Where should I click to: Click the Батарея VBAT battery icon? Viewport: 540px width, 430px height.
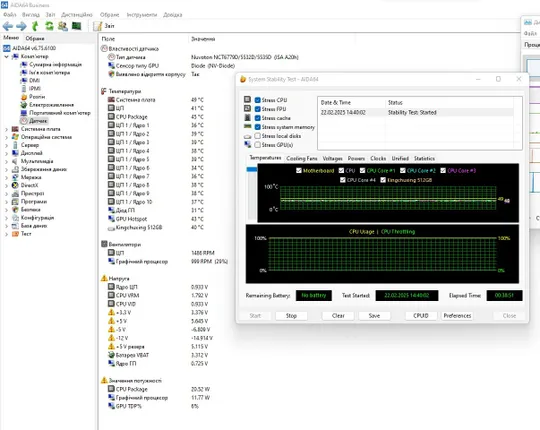(x=111, y=355)
